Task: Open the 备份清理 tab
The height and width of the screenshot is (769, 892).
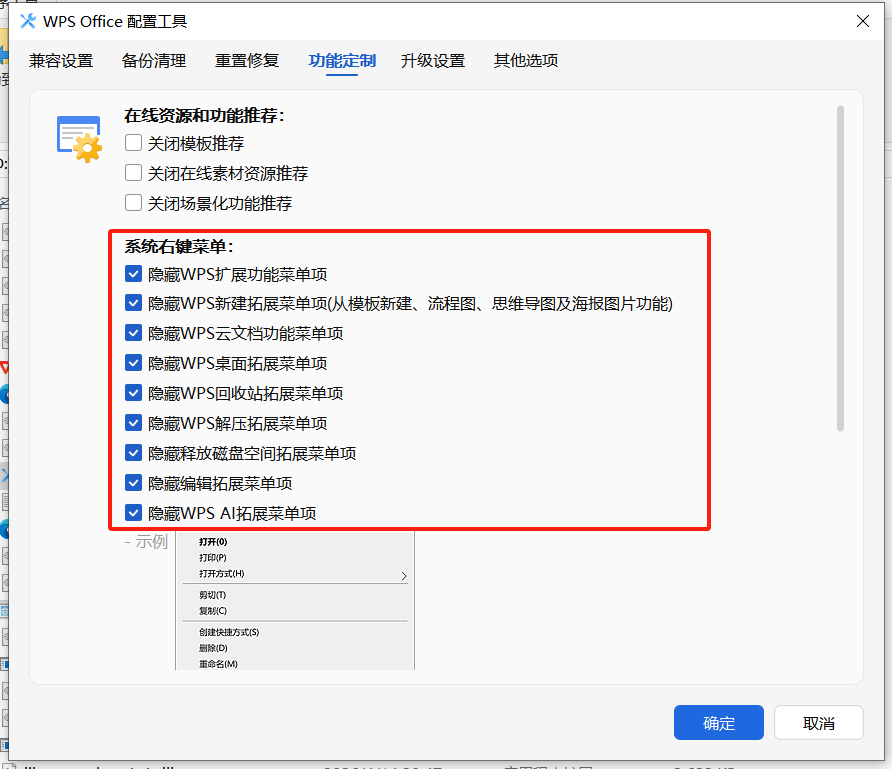Action: tap(154, 61)
